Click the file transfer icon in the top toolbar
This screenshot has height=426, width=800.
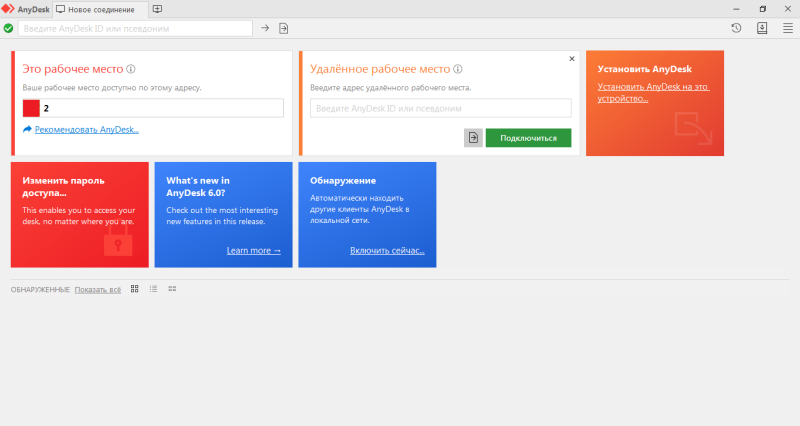pyautogui.click(x=284, y=29)
